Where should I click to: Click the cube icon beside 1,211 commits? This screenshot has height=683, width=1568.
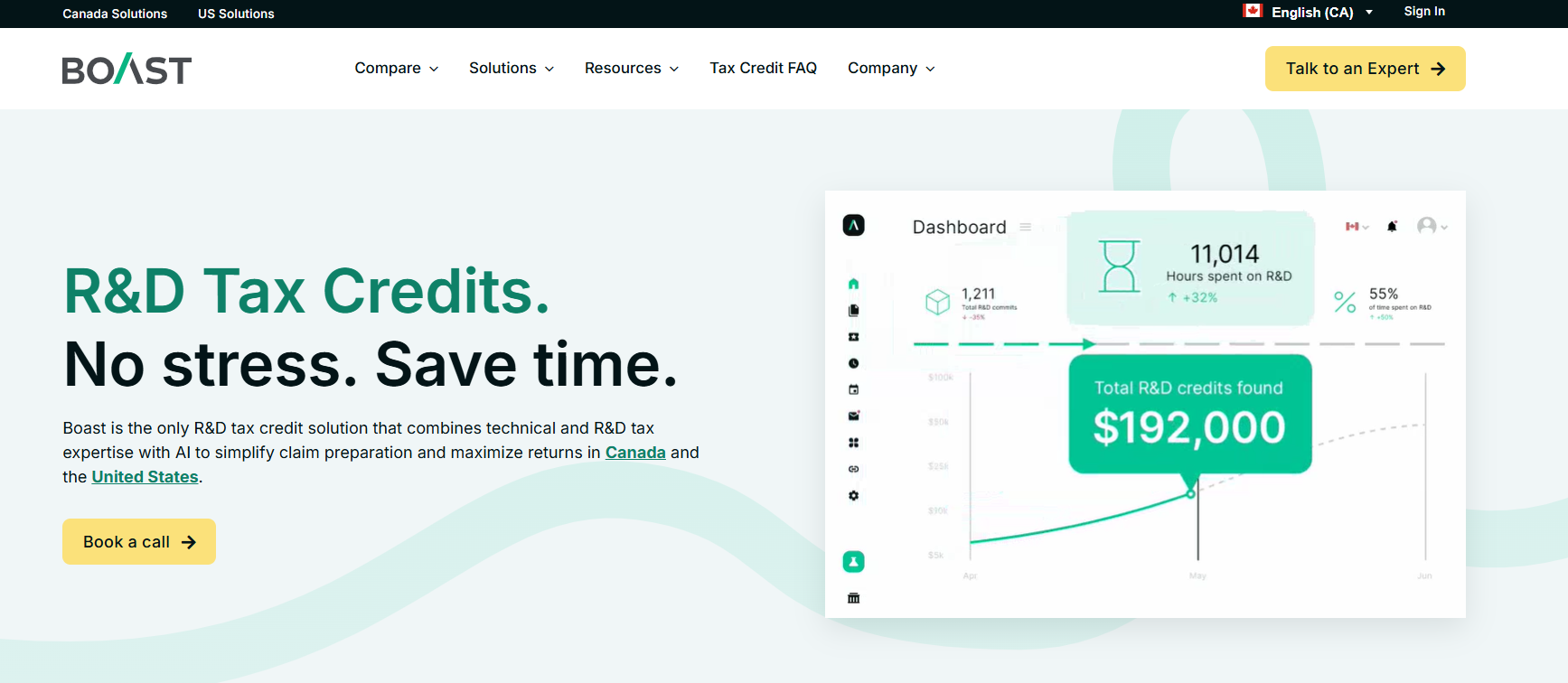(938, 302)
